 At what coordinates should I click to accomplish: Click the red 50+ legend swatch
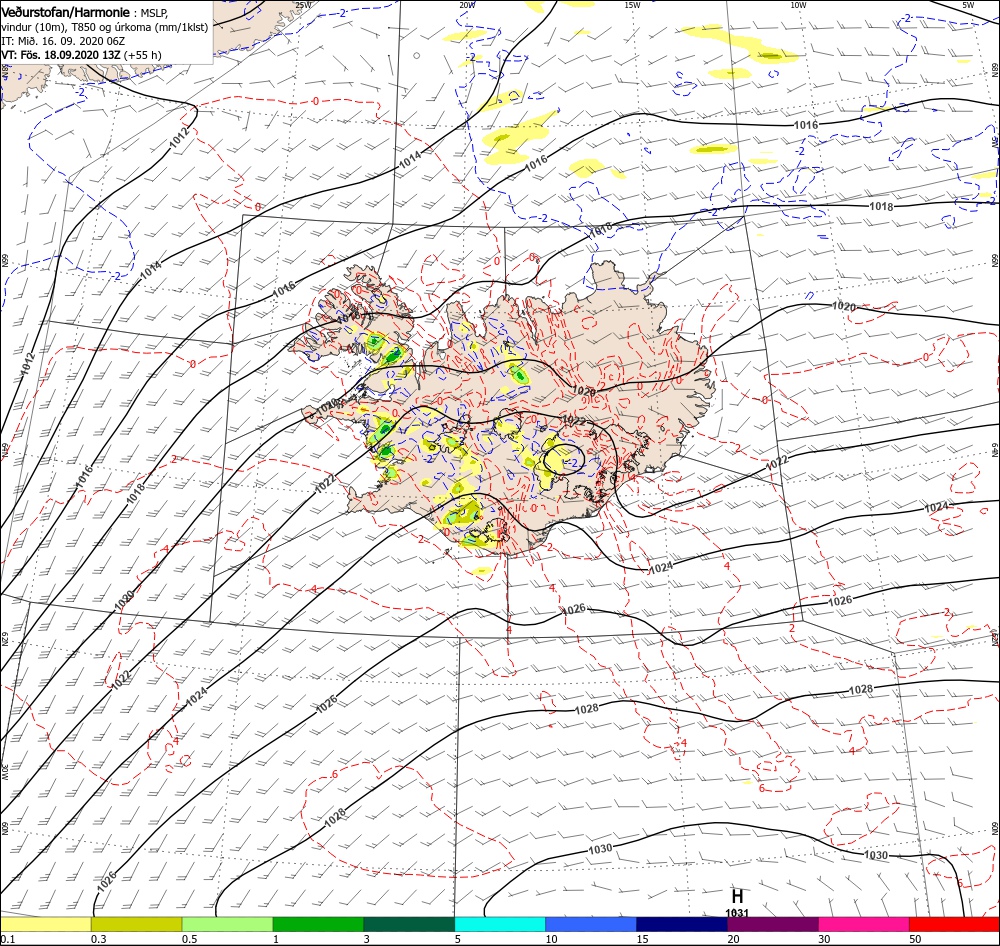pos(955,925)
